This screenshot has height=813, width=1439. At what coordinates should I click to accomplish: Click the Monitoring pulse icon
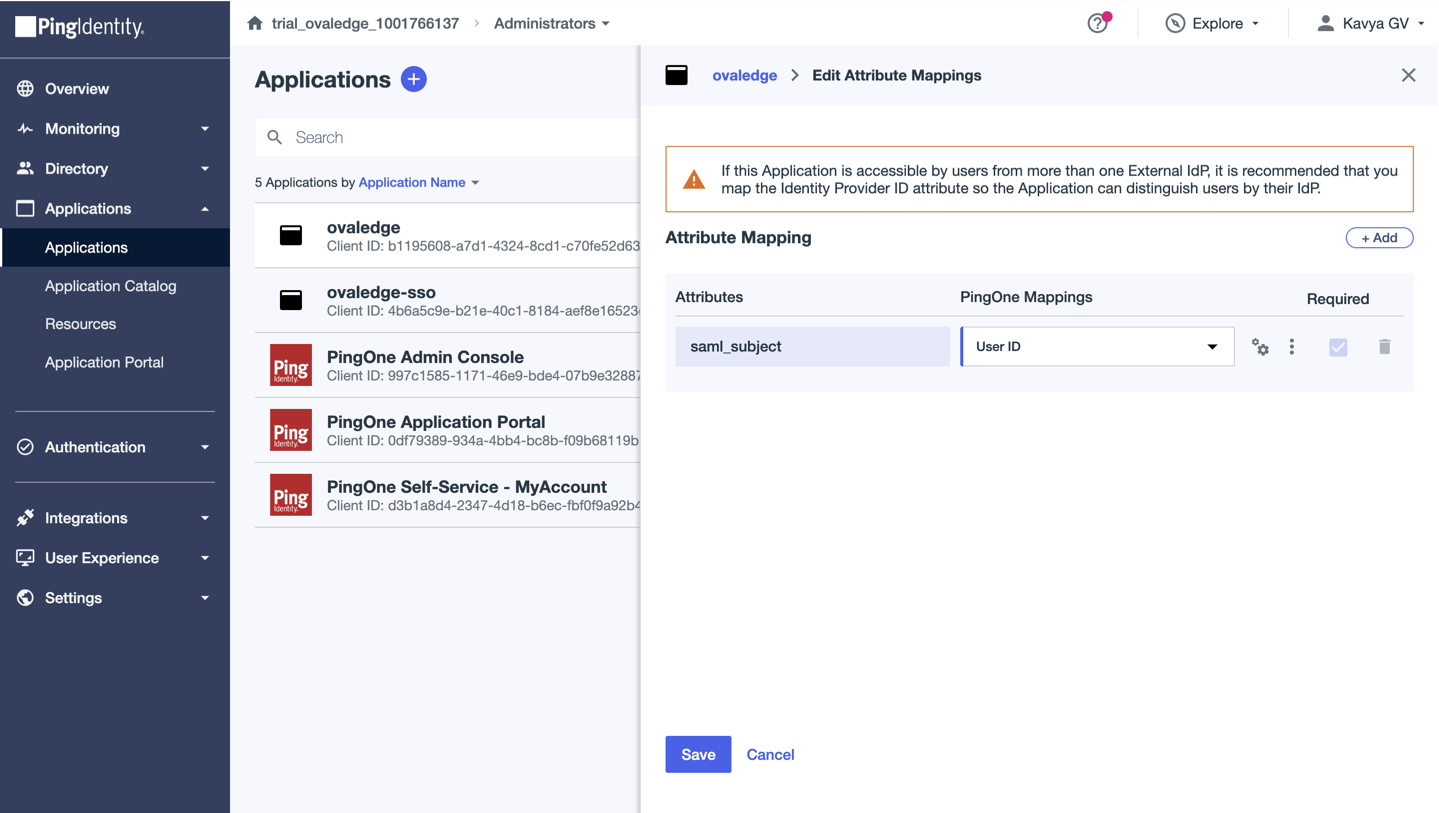(x=25, y=128)
